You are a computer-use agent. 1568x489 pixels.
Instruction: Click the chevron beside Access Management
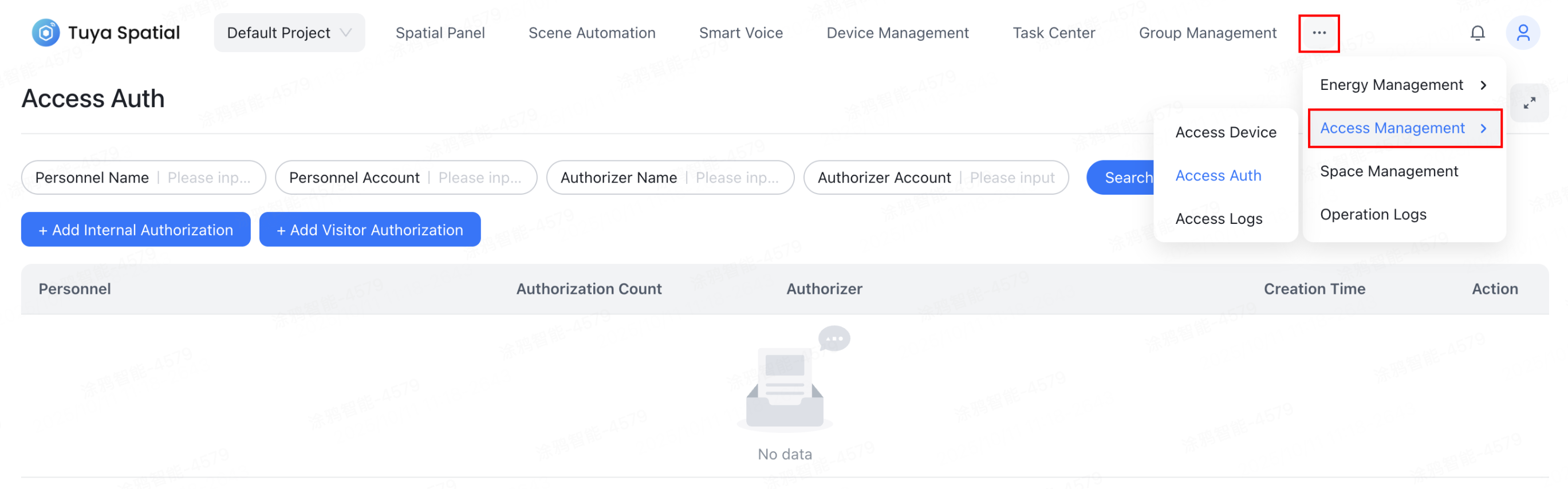pos(1484,128)
